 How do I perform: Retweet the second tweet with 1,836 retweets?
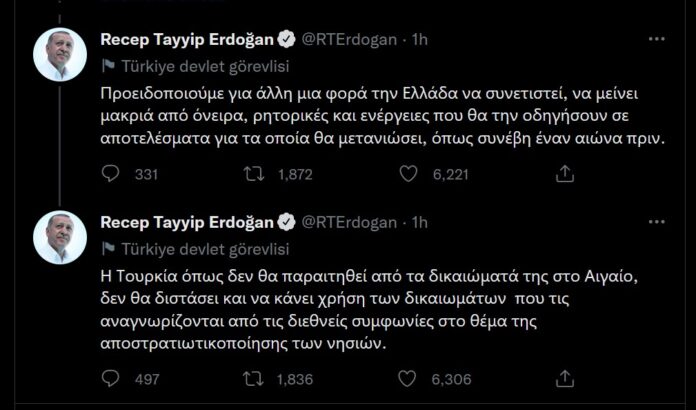tap(255, 378)
